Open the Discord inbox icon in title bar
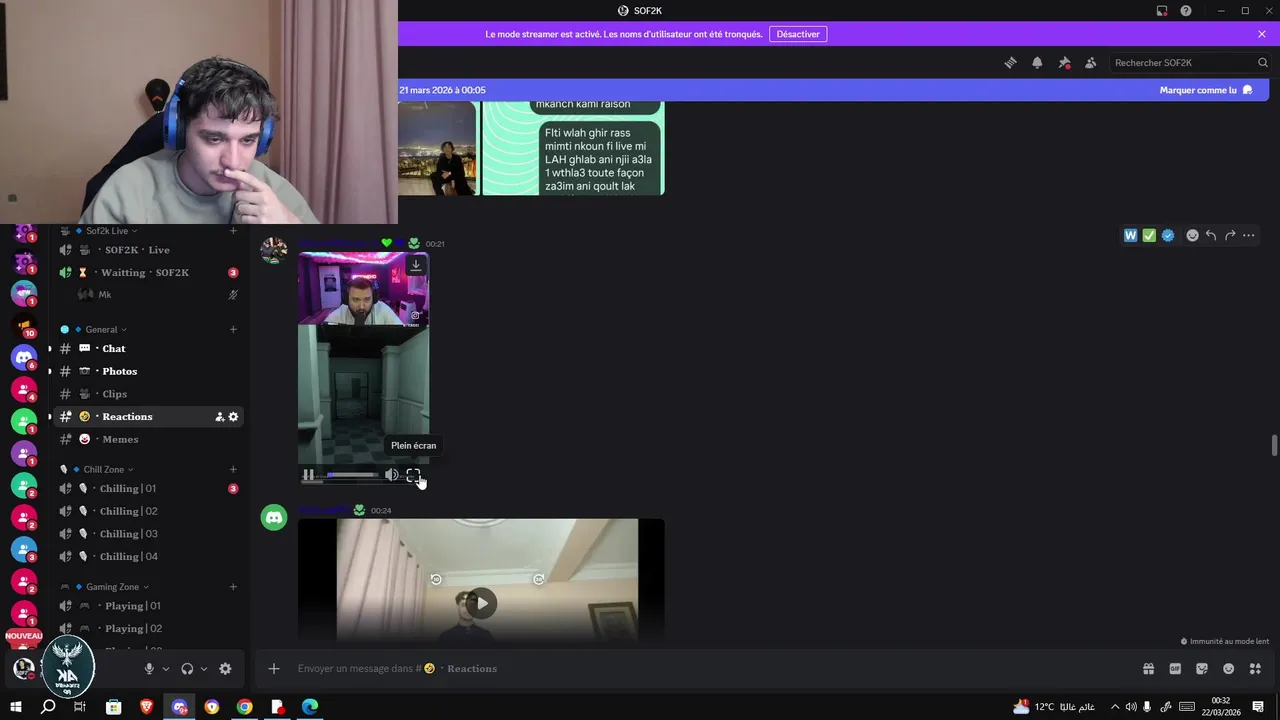Screen dimensions: 1280x720 point(1162,11)
